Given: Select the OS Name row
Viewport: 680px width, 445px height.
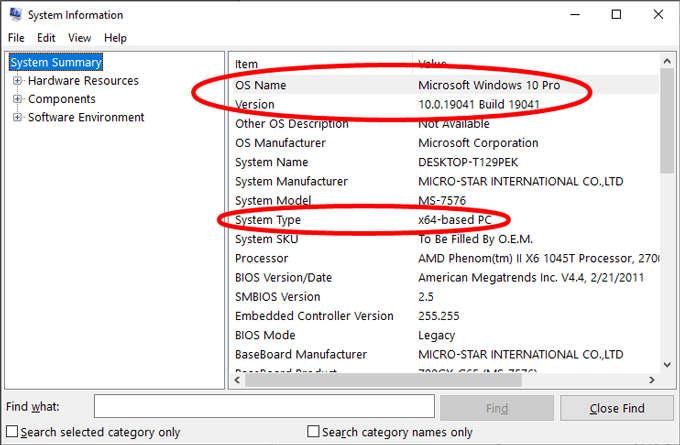Looking at the screenshot, I should point(446,85).
